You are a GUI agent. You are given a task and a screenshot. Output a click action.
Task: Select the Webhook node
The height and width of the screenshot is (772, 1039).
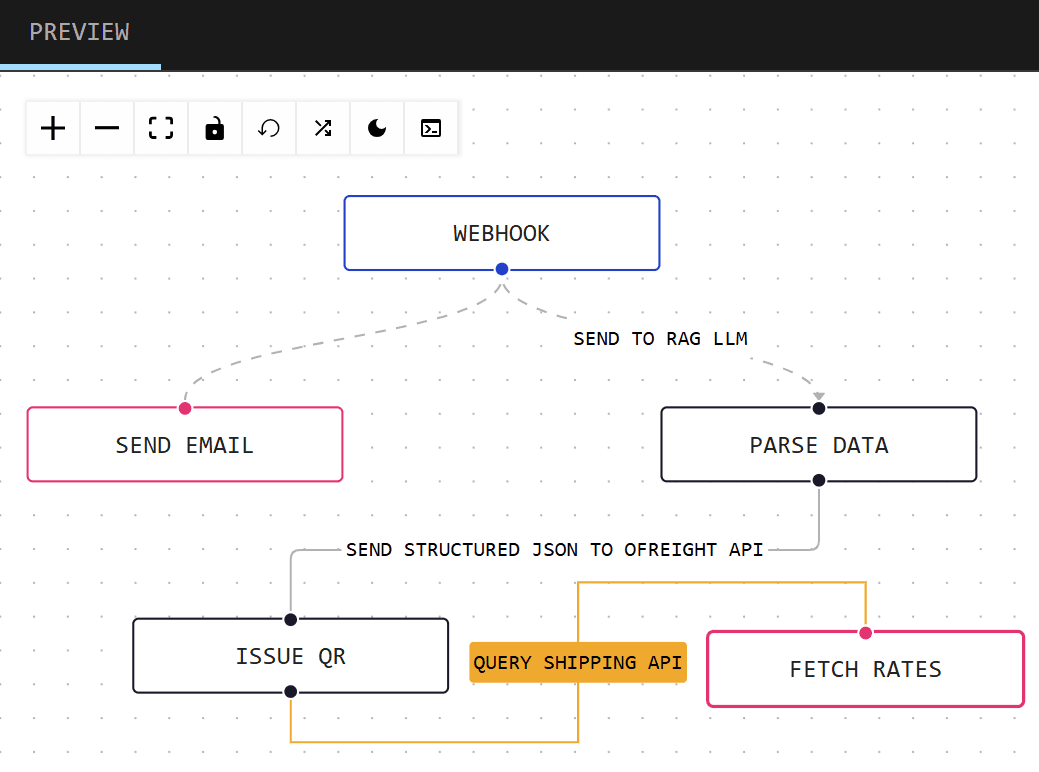click(x=501, y=233)
